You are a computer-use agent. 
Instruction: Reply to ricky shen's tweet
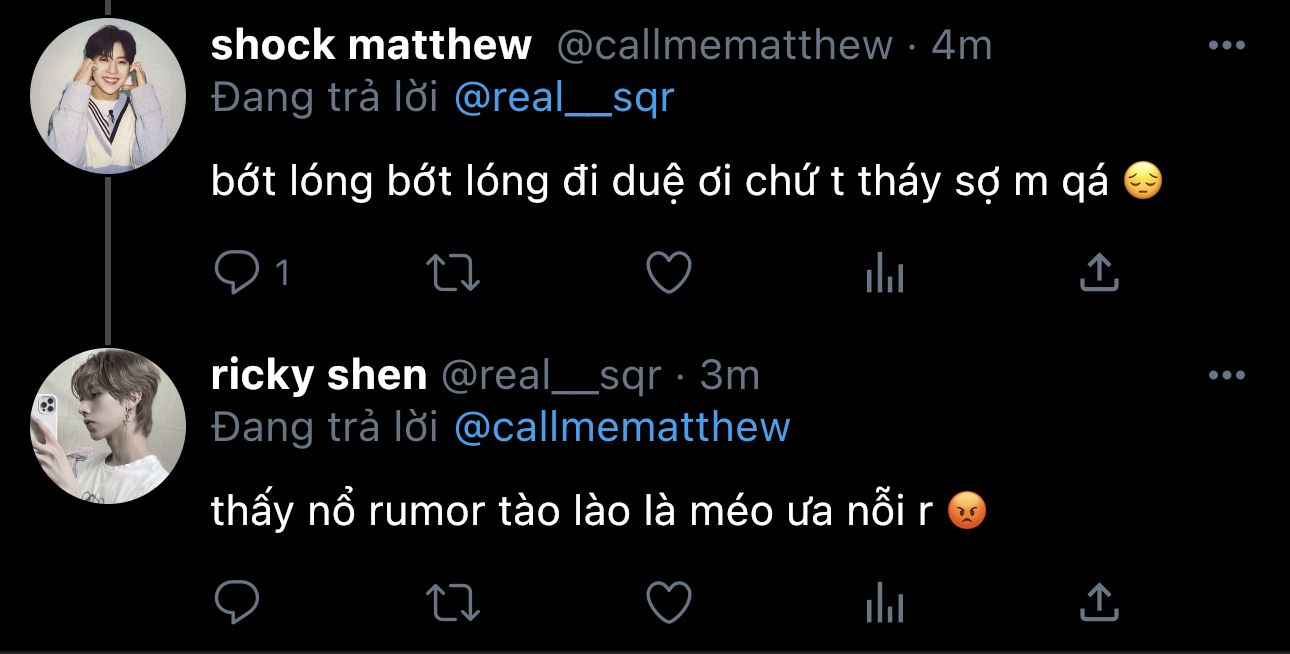pos(237,602)
